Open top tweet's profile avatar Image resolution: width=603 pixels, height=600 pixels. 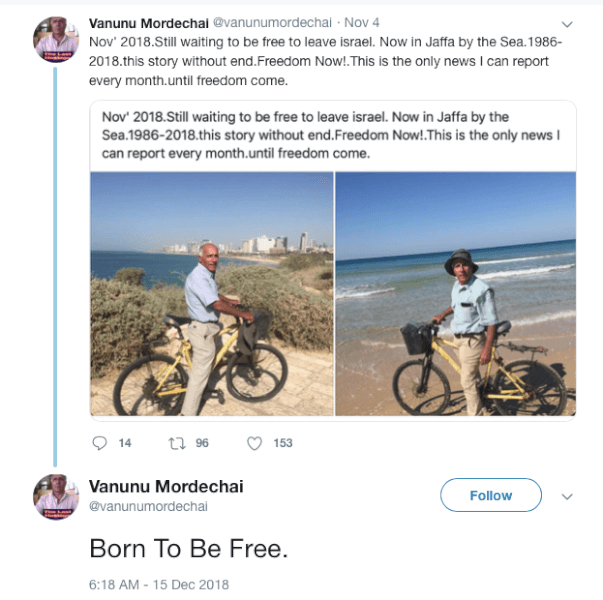56,40
